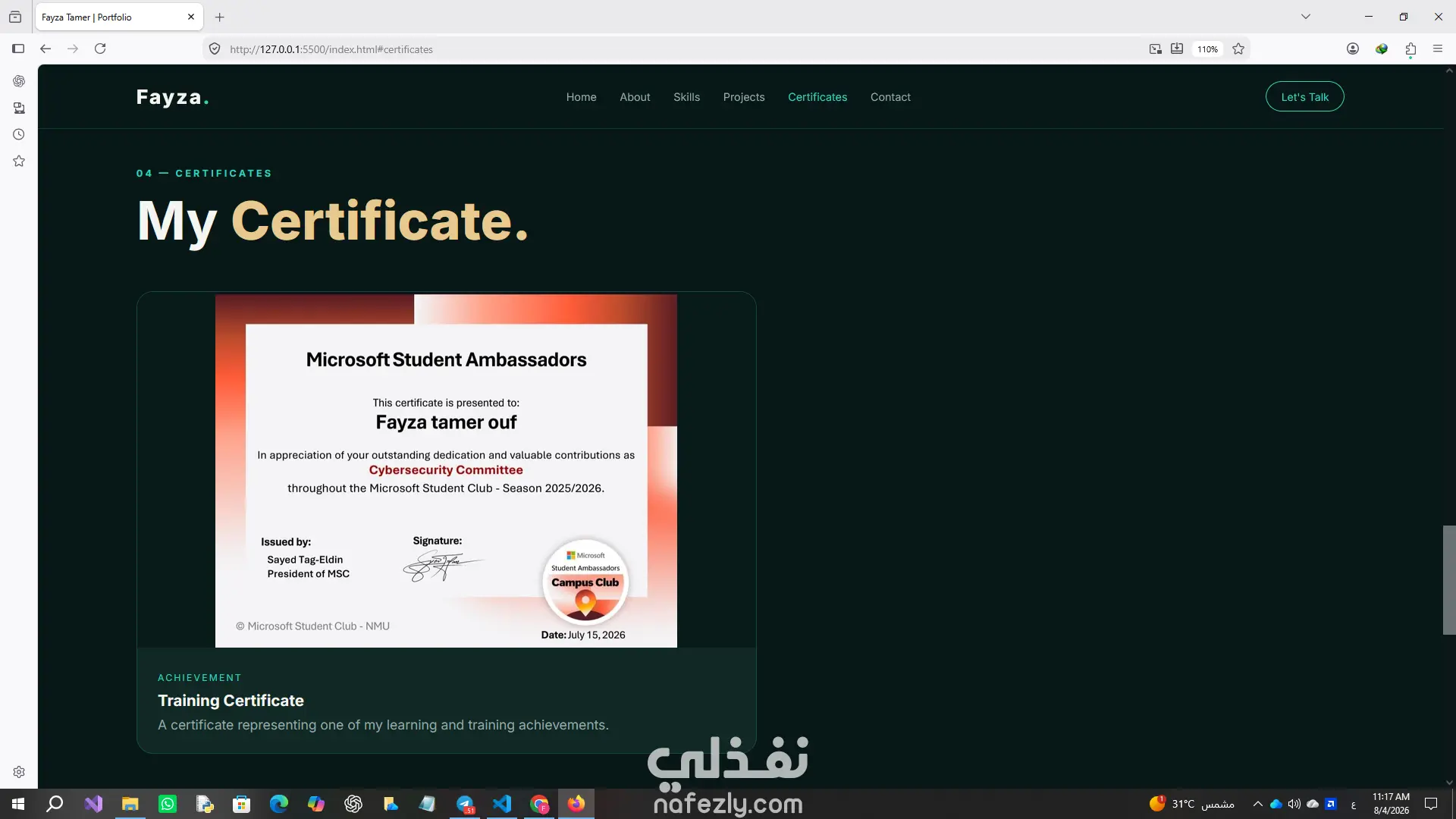Reset the 110% zoom level

(x=1208, y=49)
